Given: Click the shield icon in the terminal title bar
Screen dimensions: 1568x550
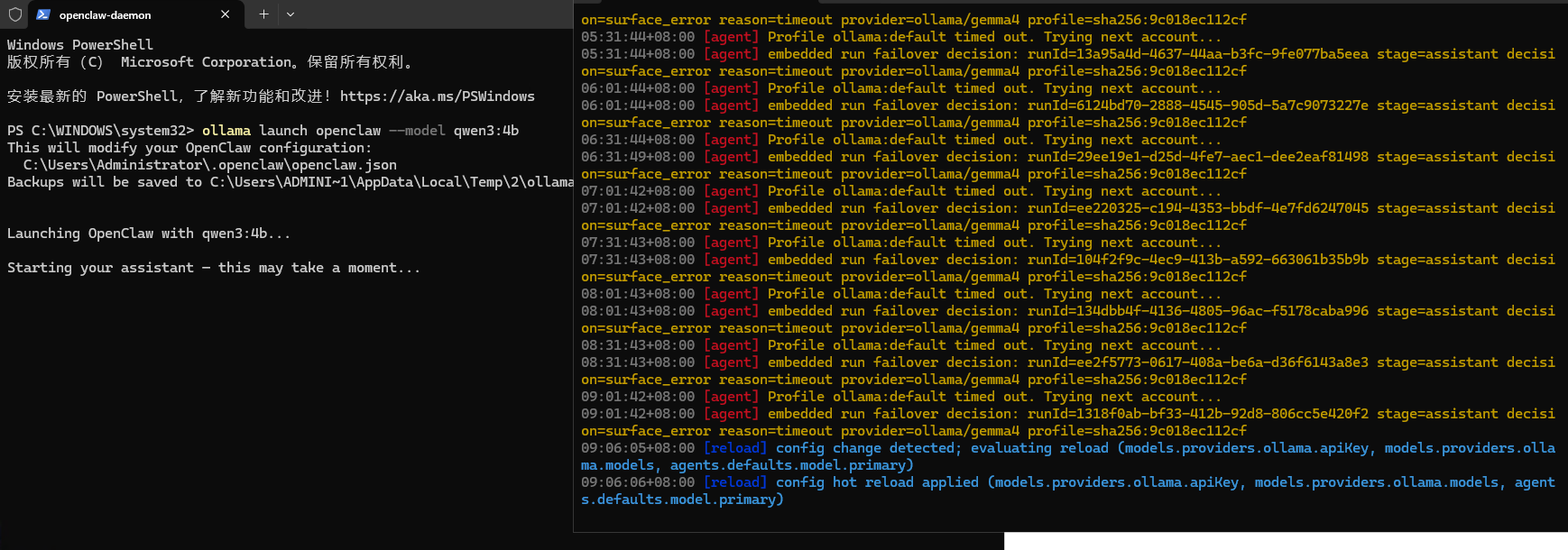Looking at the screenshot, I should tap(14, 14).
